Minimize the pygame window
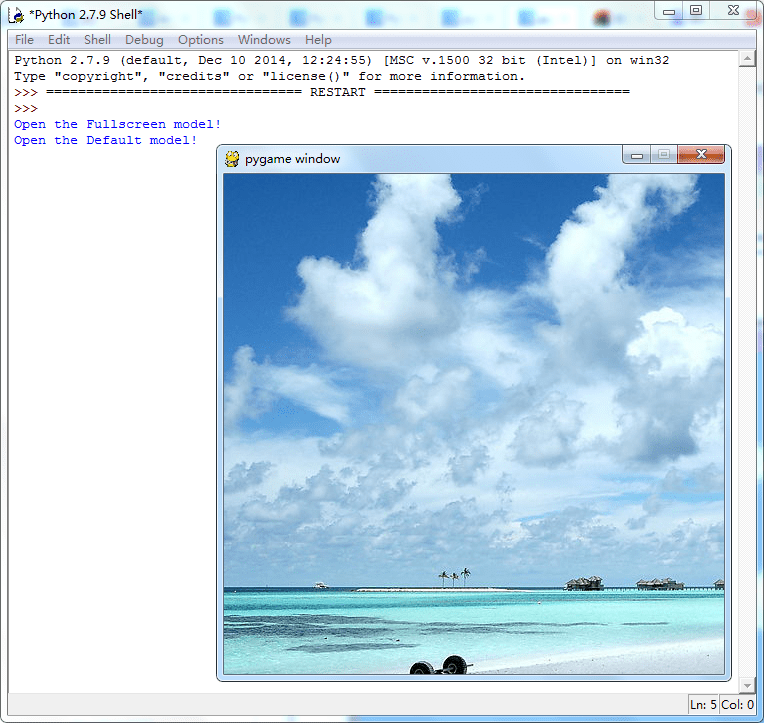Image resolution: width=764 pixels, height=723 pixels. click(x=637, y=155)
